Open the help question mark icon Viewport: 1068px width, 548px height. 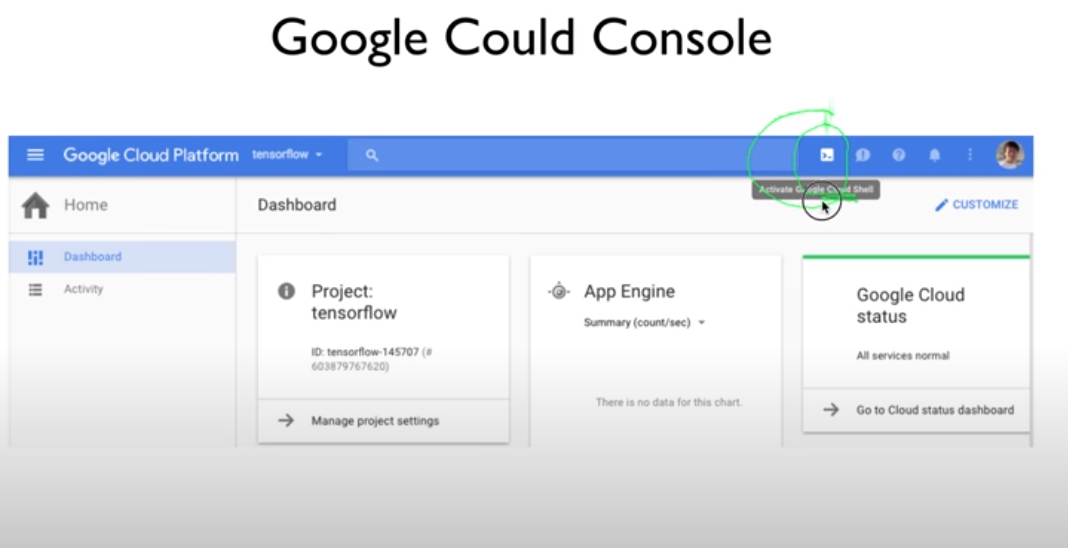click(x=899, y=155)
